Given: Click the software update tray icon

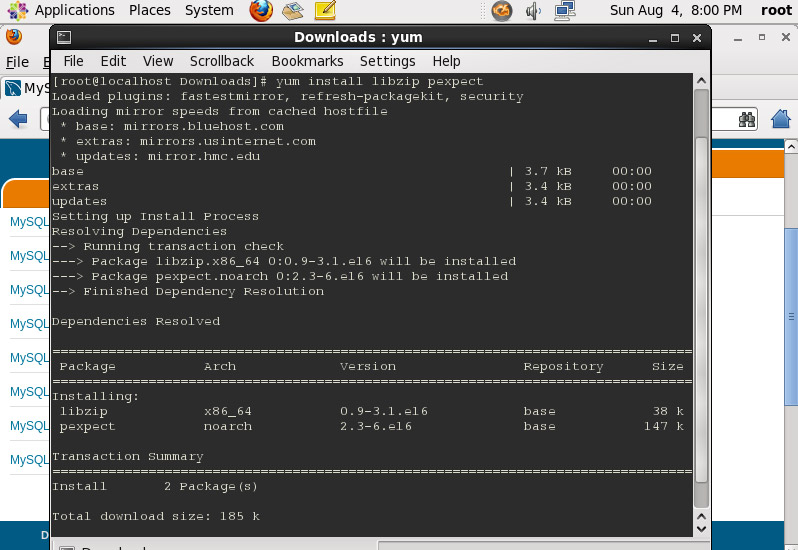Looking at the screenshot, I should pyautogui.click(x=502, y=11).
